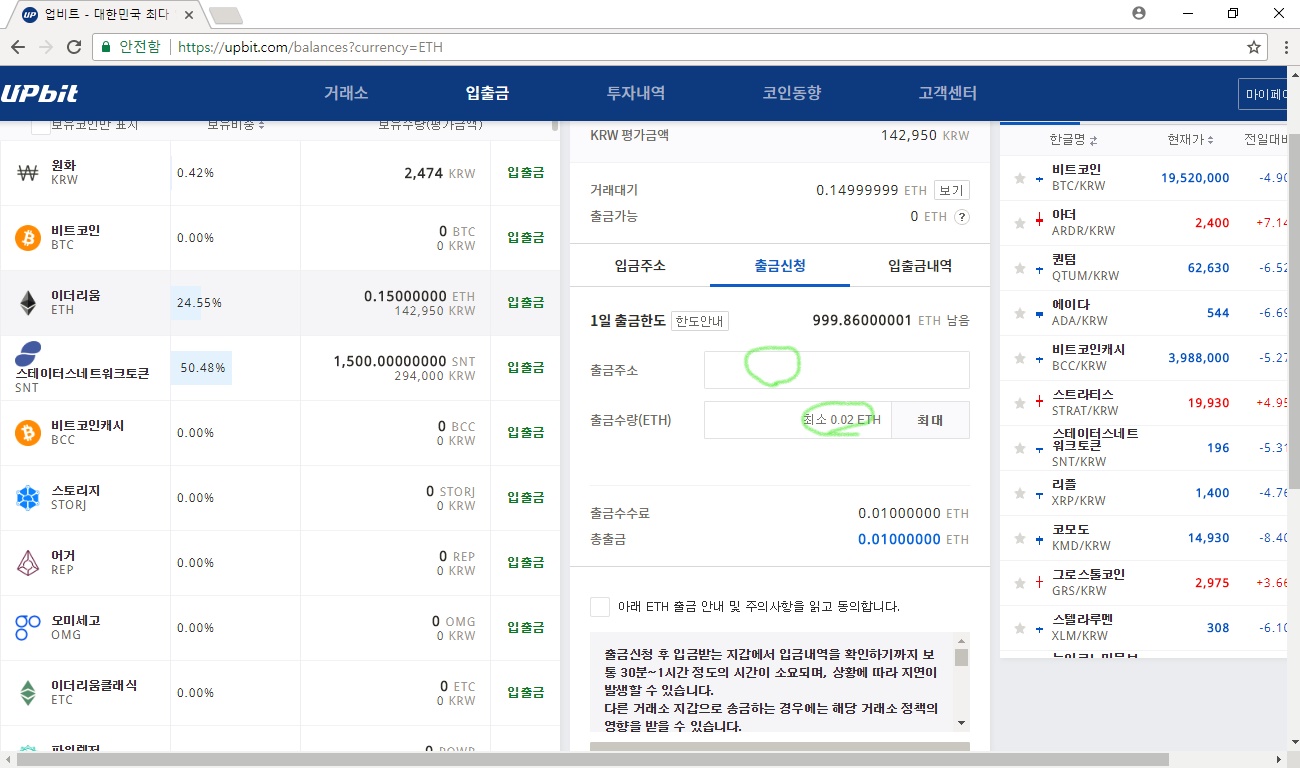Click the help question-mark icon next to 출금가능
This screenshot has height=768, width=1300.
coord(962,217)
